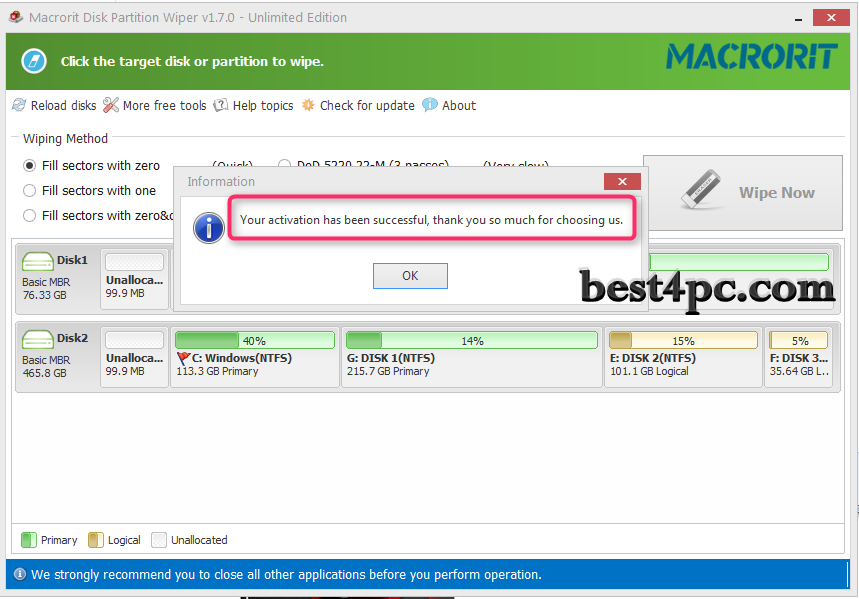Choose DoD 5220.22-M wiping method

(285, 165)
